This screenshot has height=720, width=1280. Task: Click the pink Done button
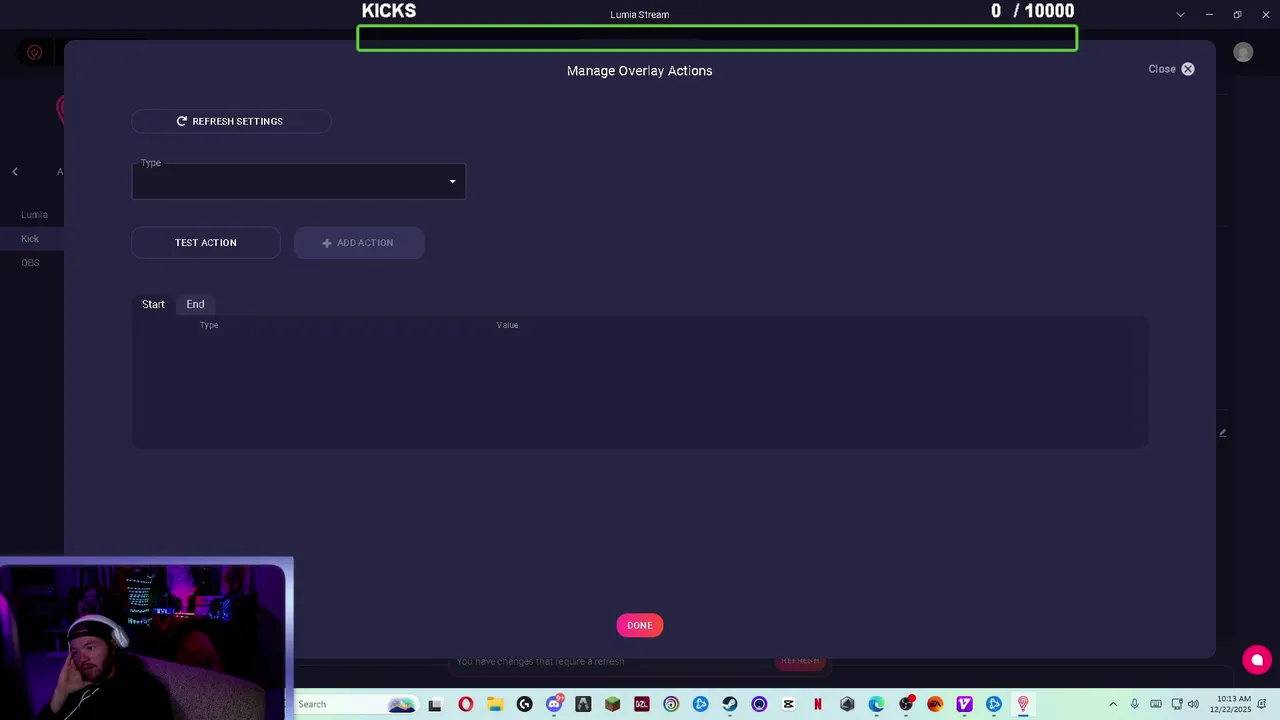[x=640, y=625]
